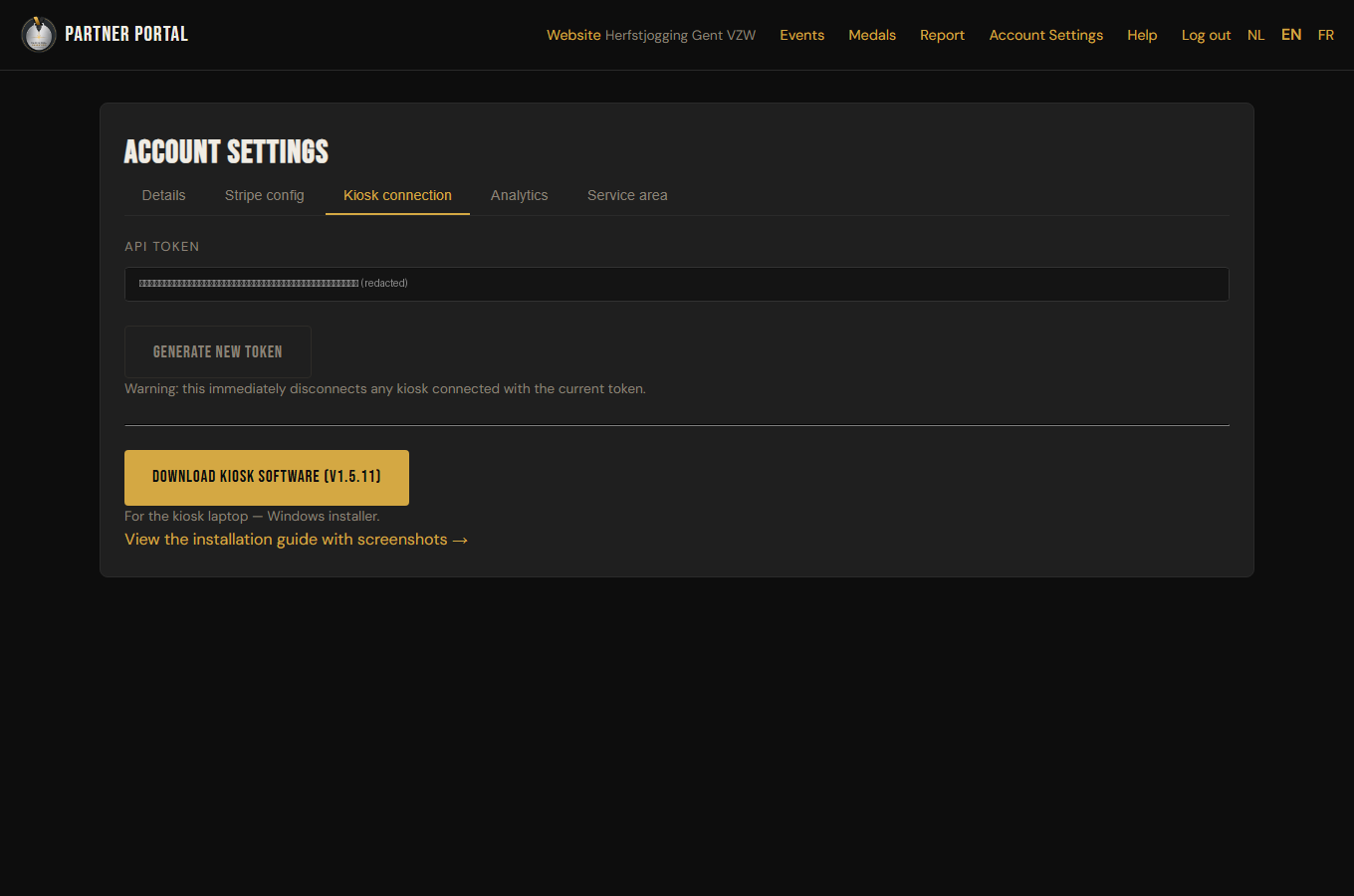
Task: Go to the Report page
Action: pyautogui.click(x=942, y=35)
